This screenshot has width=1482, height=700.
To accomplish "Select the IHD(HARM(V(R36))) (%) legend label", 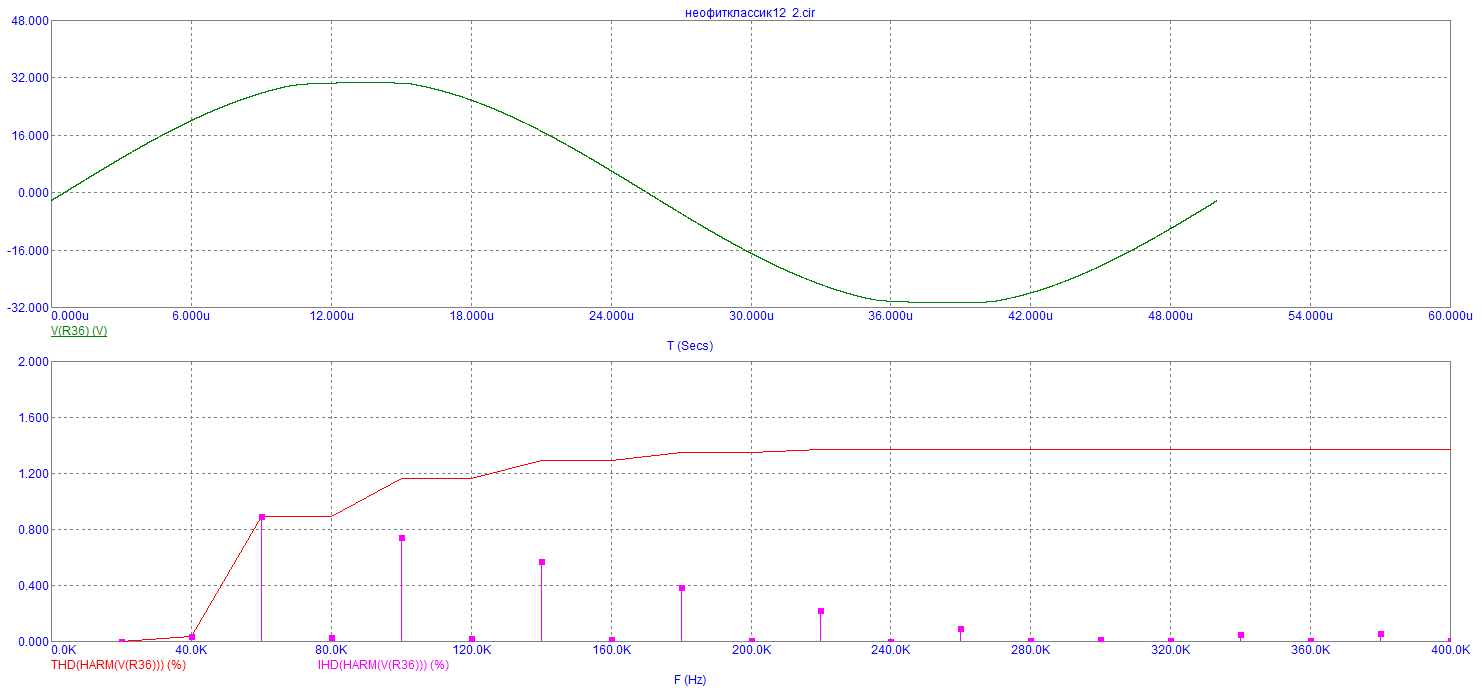I will click(x=383, y=665).
